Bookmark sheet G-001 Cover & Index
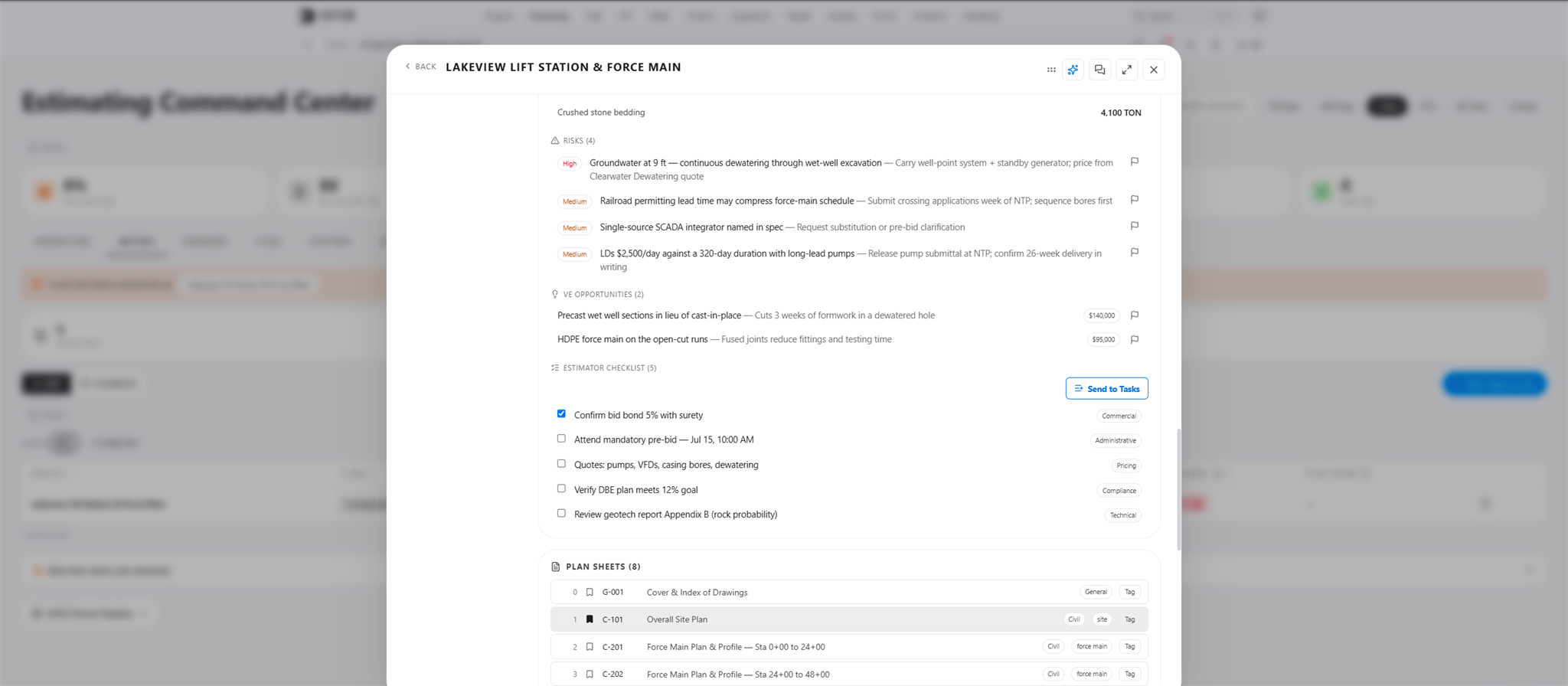 click(590, 592)
